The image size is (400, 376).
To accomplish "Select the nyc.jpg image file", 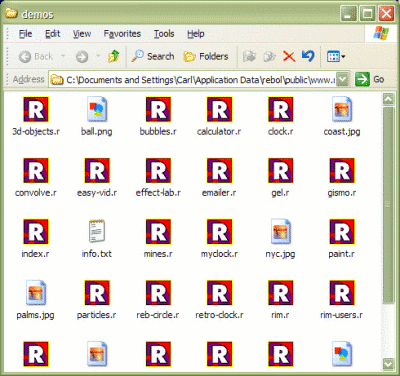I will coord(280,232).
